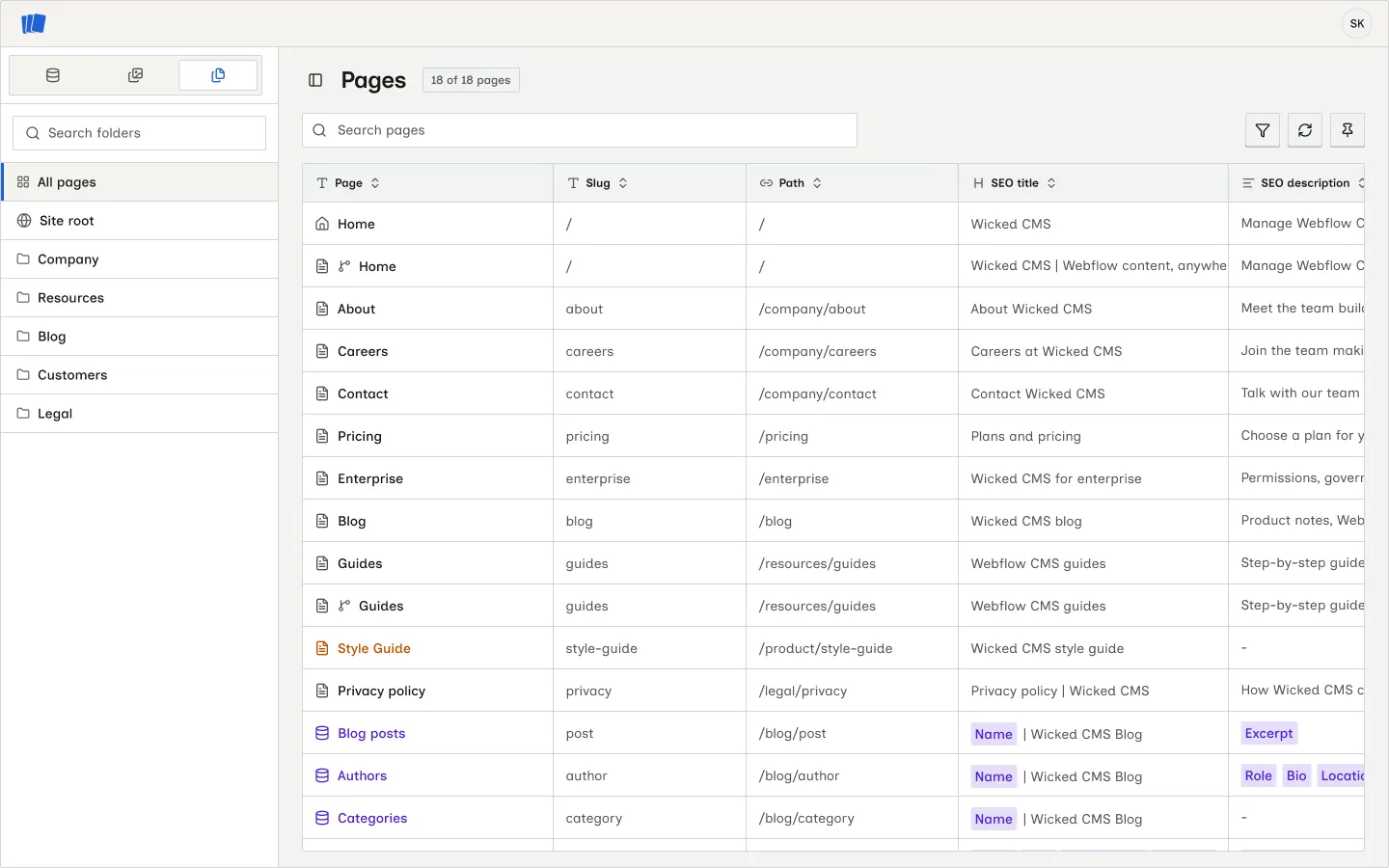Click the branch icon beside second Home row
1389x868 pixels.
pyautogui.click(x=344, y=266)
